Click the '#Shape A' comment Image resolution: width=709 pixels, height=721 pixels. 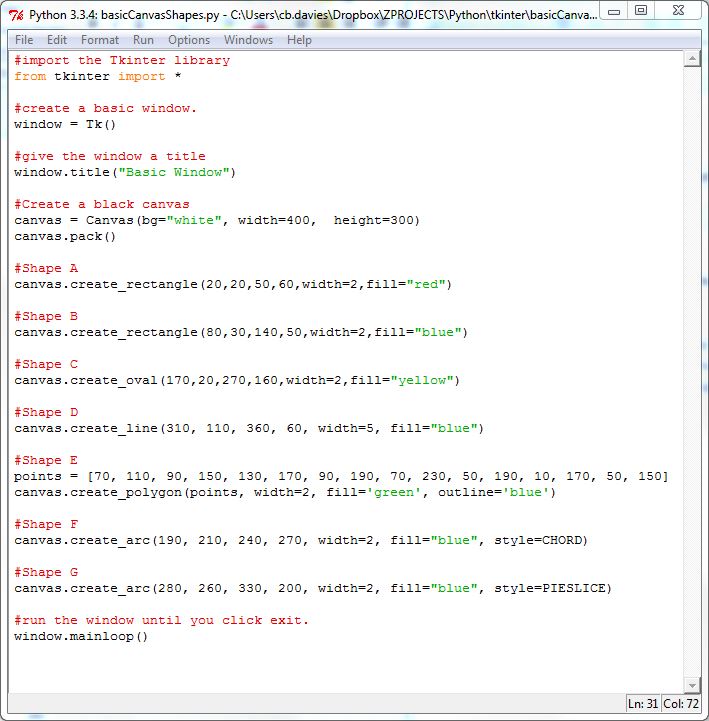pos(46,269)
